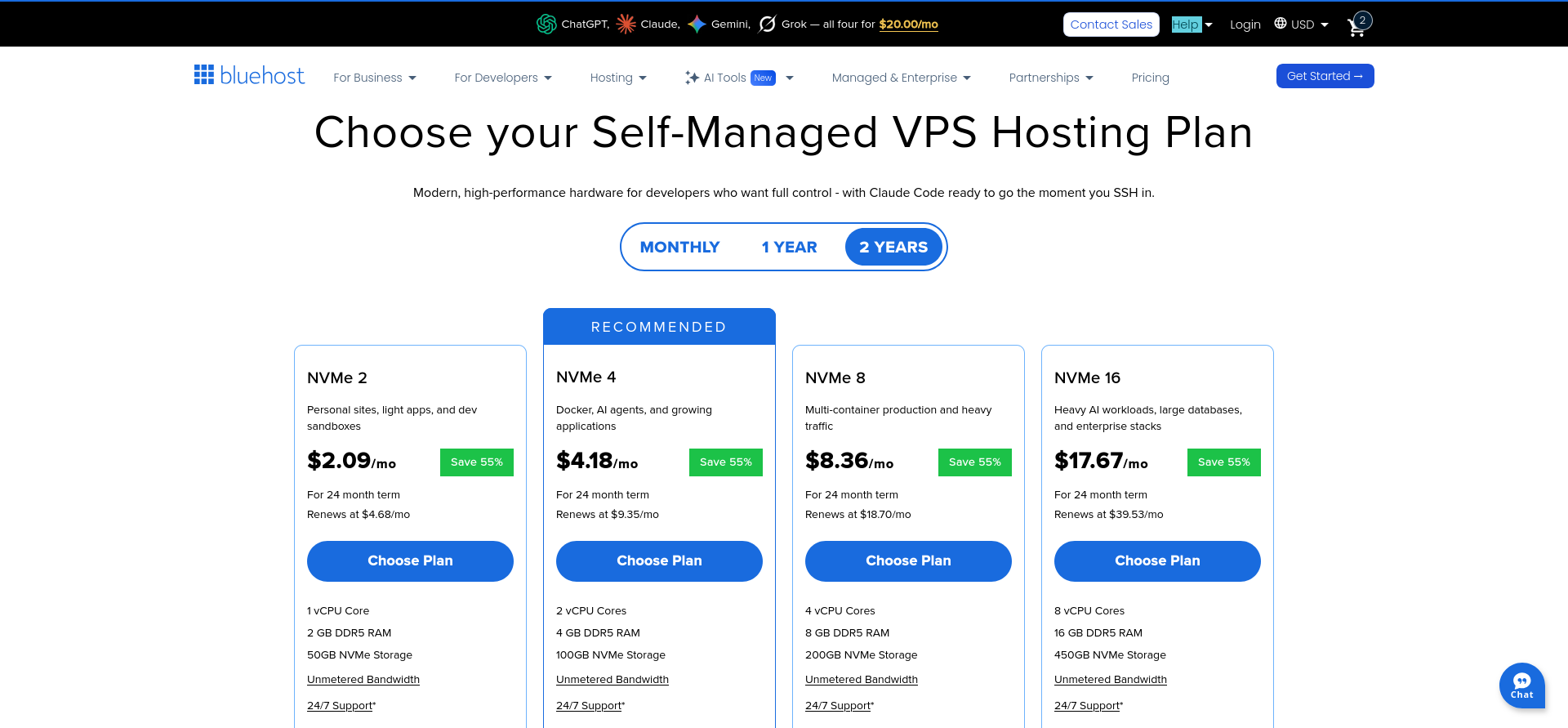Viewport: 1568px width, 728px height.
Task: Click the Save 55% badge on NVMe 16
Action: pos(1224,462)
